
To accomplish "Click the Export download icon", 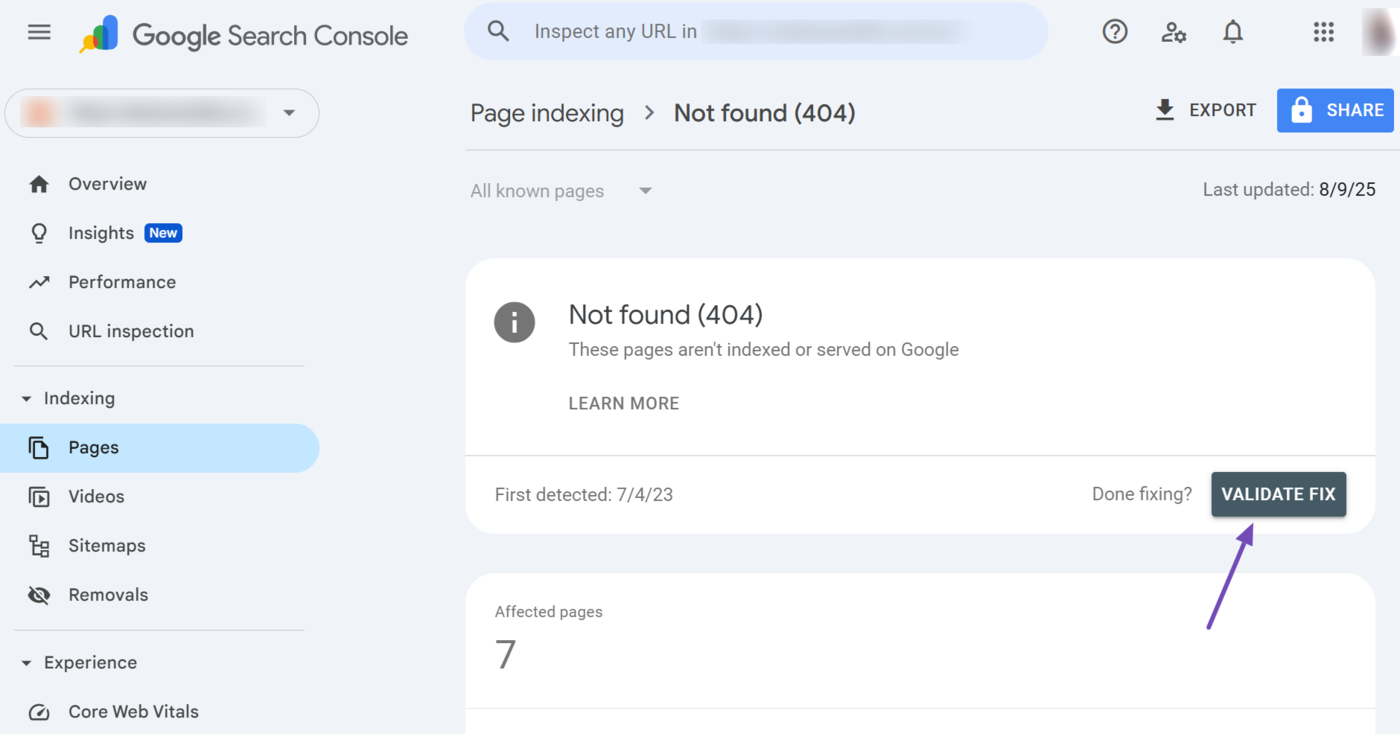I will click(1165, 110).
